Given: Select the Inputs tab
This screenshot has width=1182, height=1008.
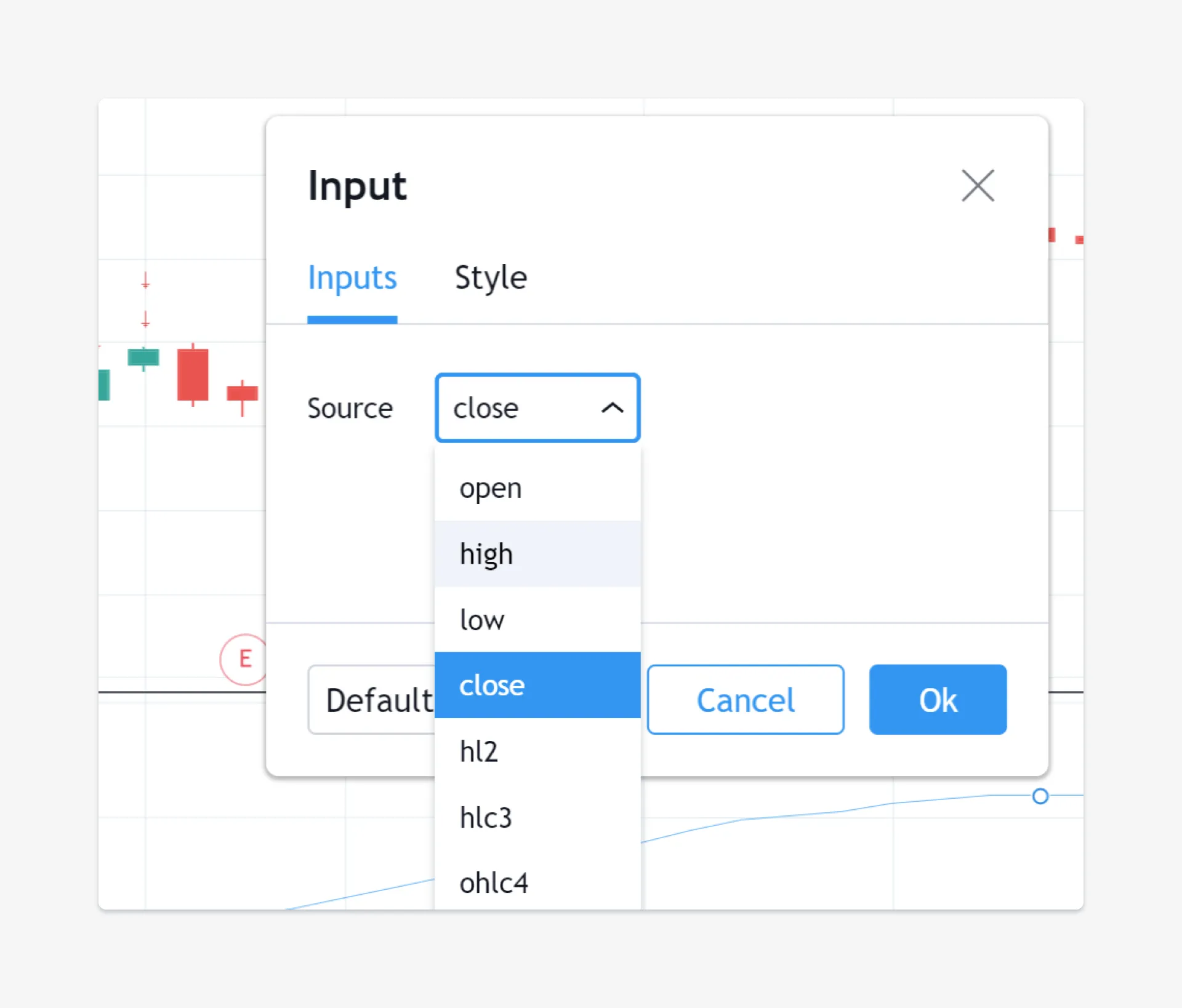Looking at the screenshot, I should click(352, 278).
